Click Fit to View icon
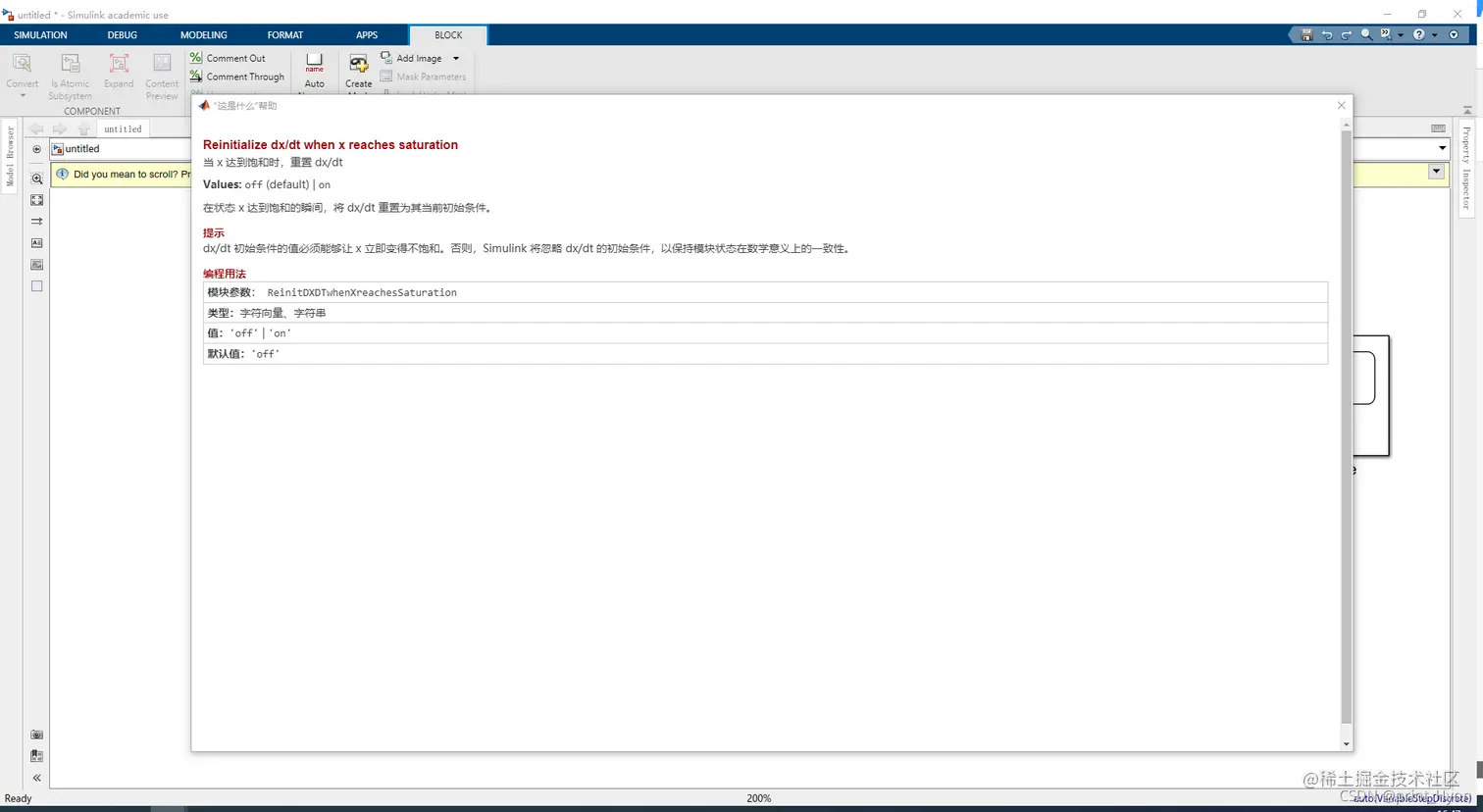The height and width of the screenshot is (812, 1483). click(x=36, y=200)
